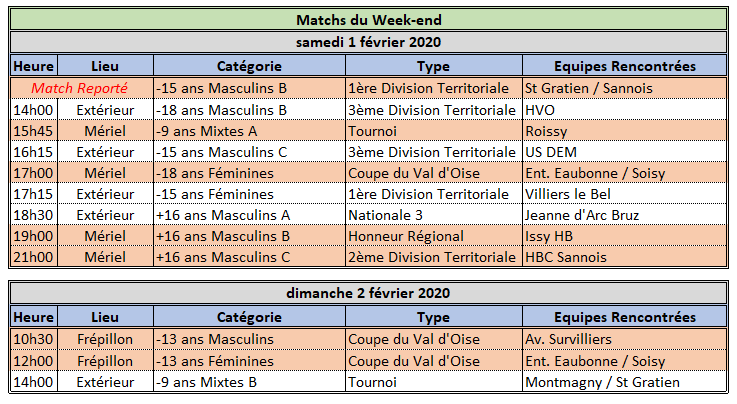The width and height of the screenshot is (737, 404).
Task: Select the 'Nationale 3' type cell
Action: click(434, 215)
